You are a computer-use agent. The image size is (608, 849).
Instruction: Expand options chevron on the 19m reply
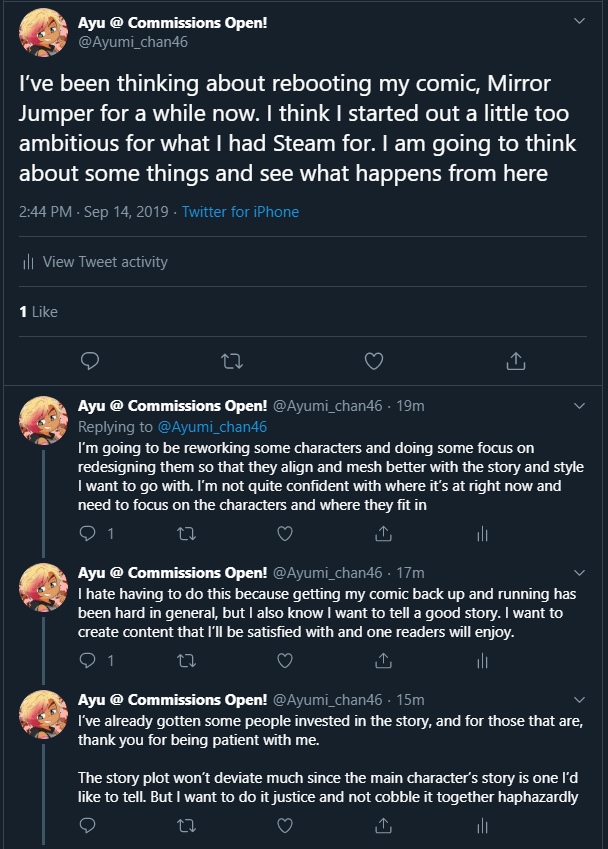(x=579, y=406)
